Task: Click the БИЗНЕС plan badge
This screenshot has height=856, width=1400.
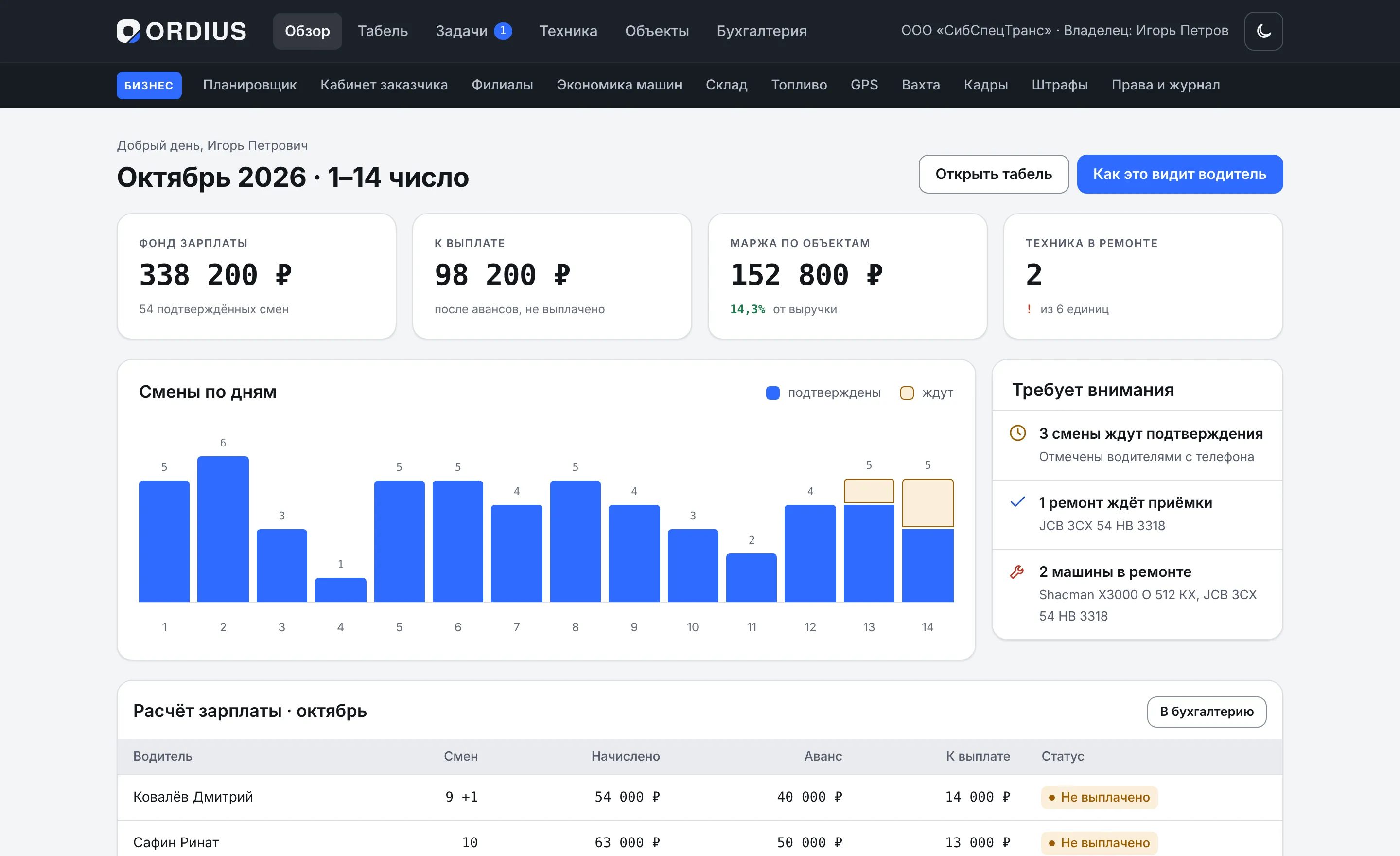Action: [x=149, y=85]
